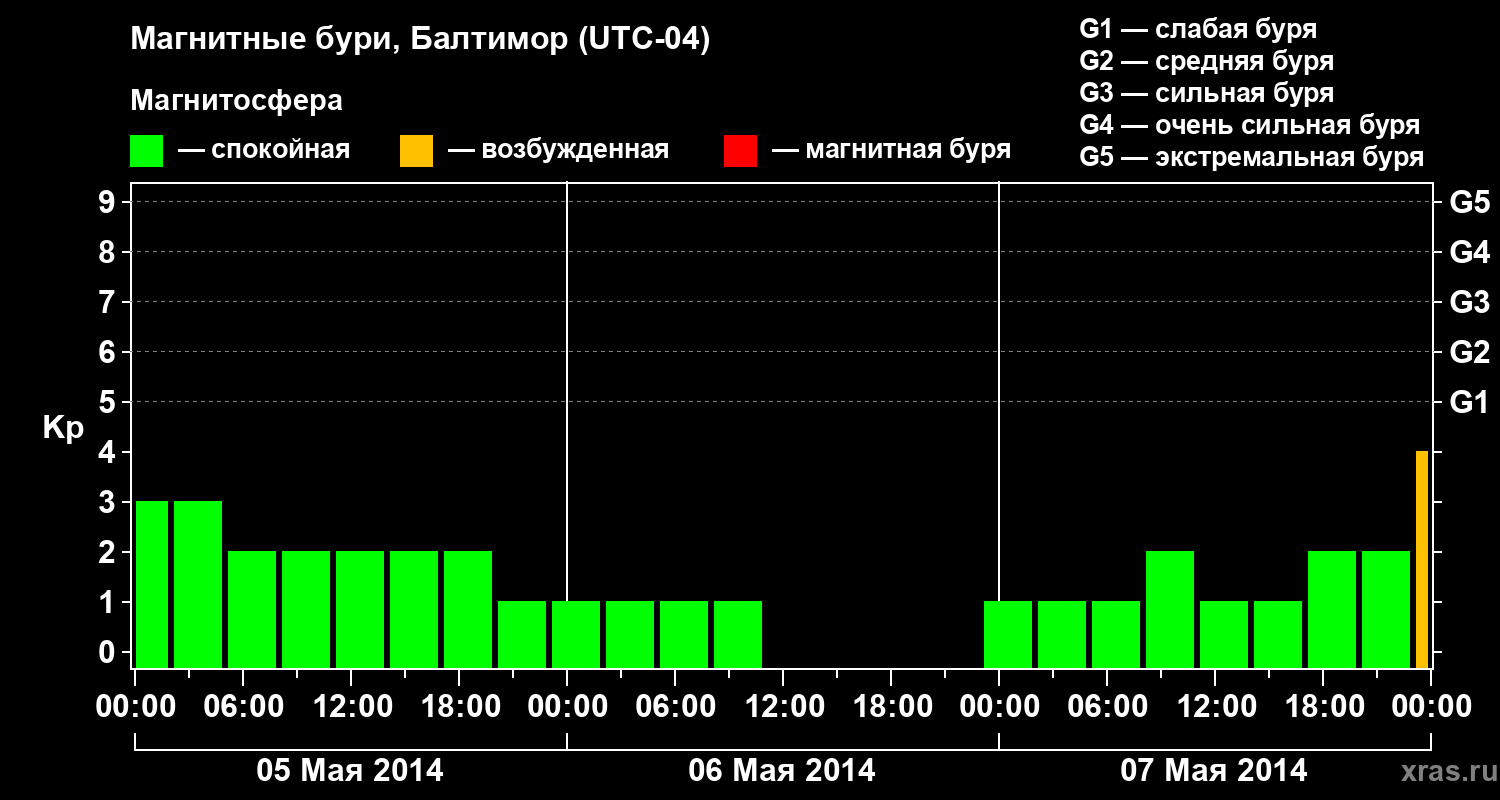
Task: Click the Kp axis value 8
Action: click(109, 252)
